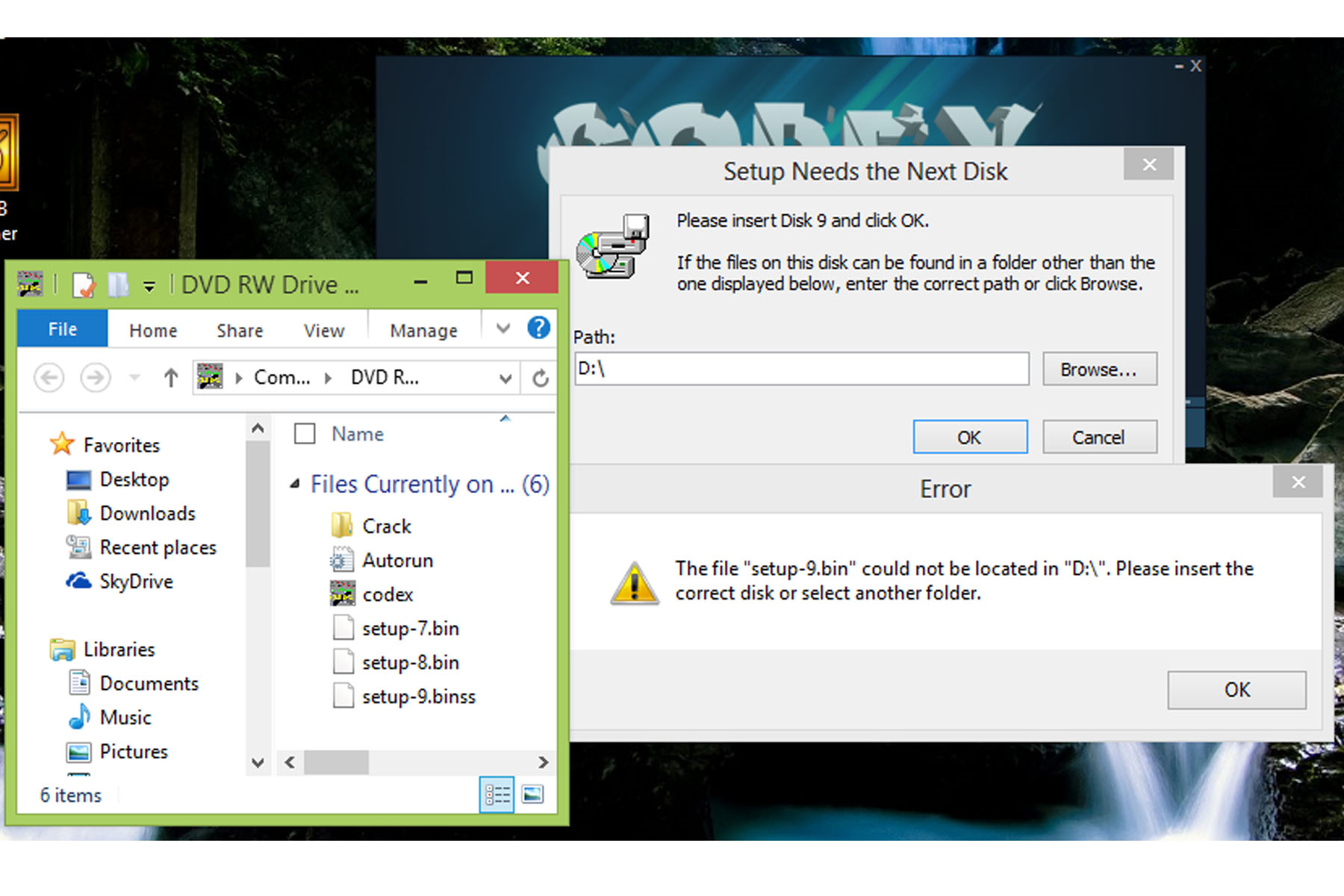Click the Refresh icon in address bar

pos(541,379)
